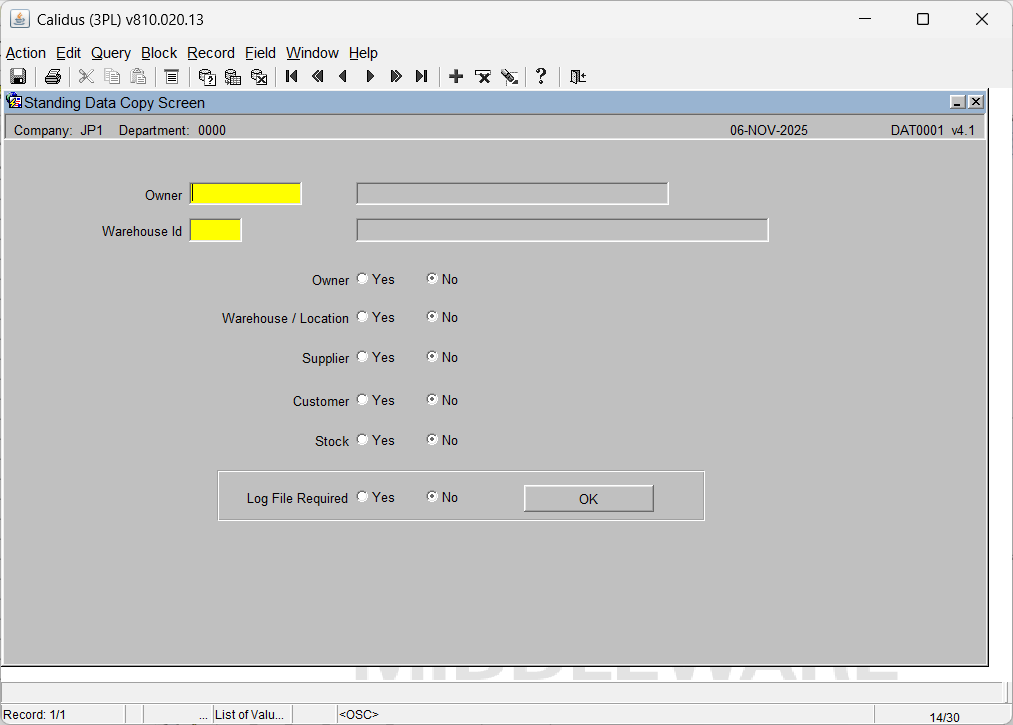Open Help with the question mark icon
This screenshot has height=725, width=1013.
[541, 77]
